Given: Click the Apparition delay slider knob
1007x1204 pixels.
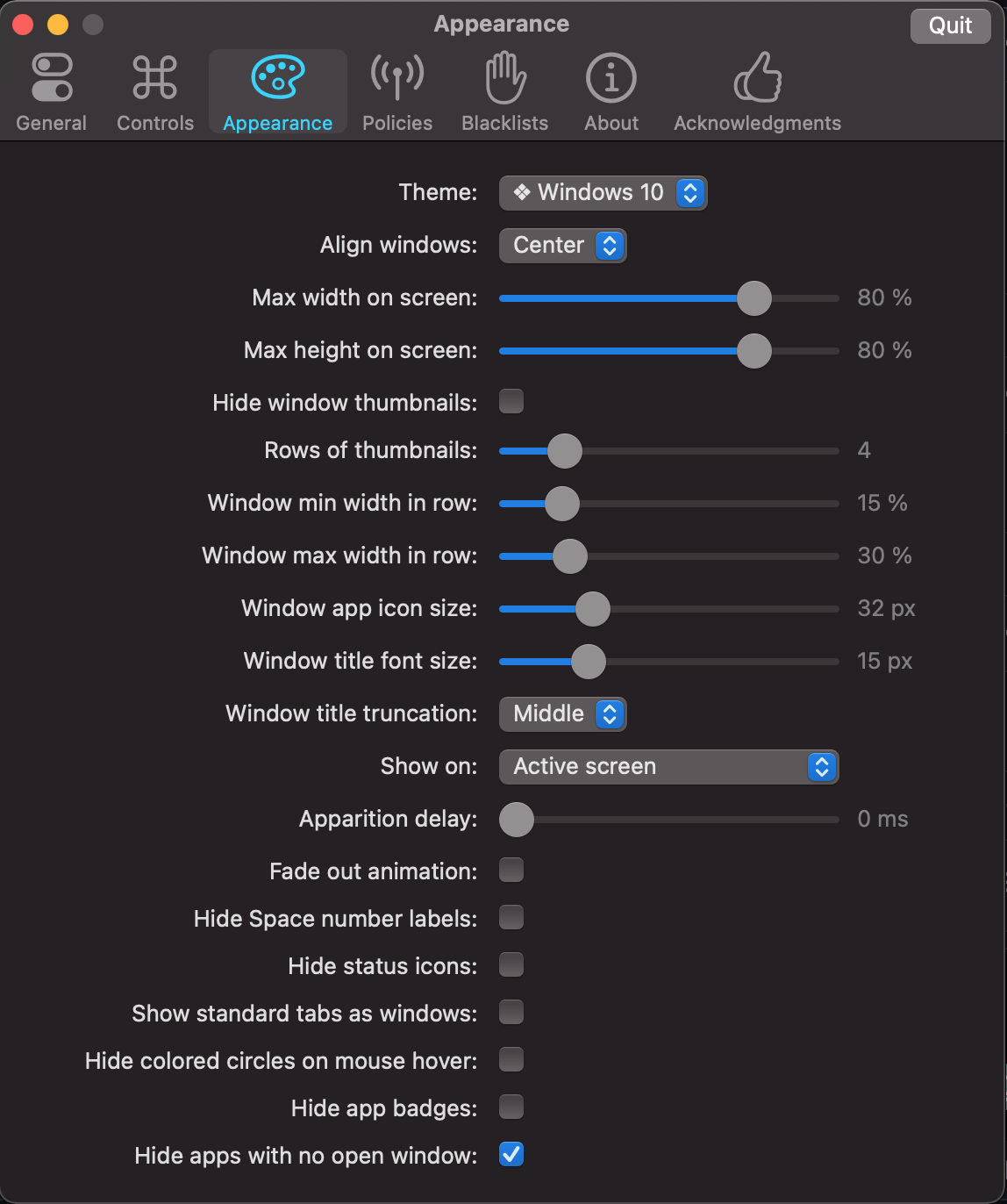Looking at the screenshot, I should (x=517, y=820).
